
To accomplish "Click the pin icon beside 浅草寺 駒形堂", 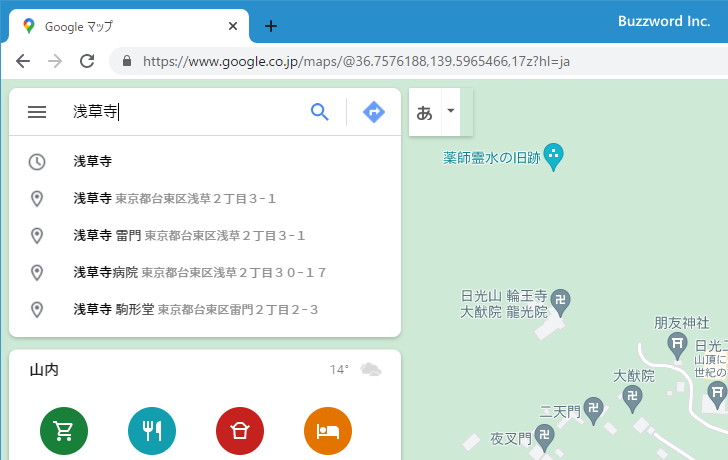I will coord(37,310).
